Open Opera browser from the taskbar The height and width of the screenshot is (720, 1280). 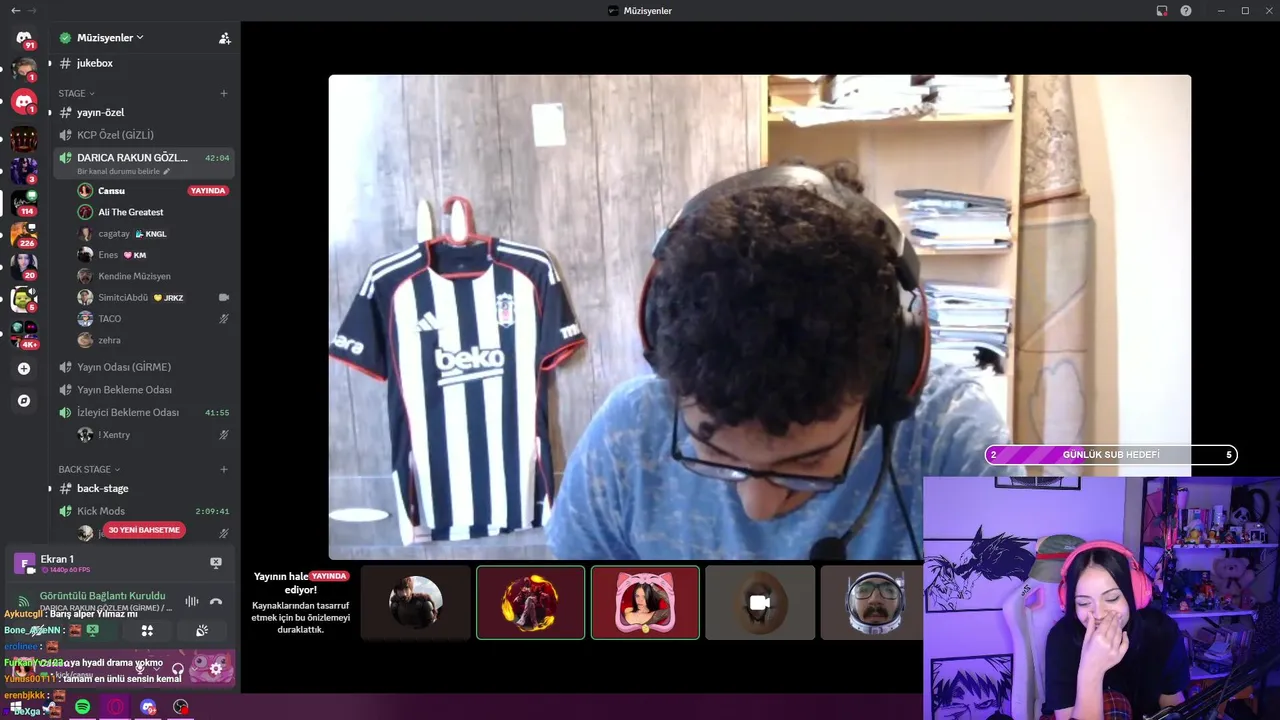coord(116,707)
